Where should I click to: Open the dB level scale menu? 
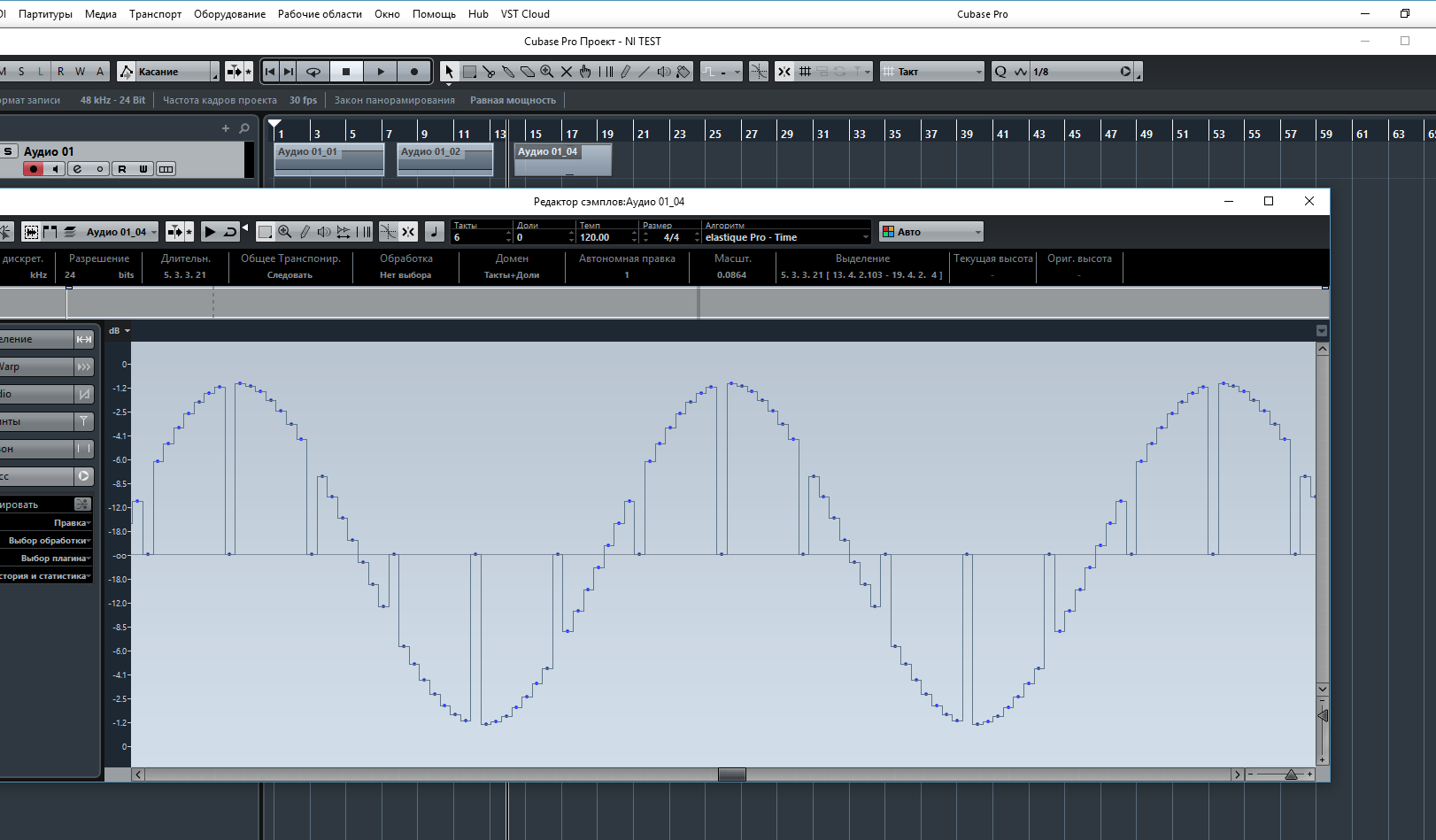pos(120,331)
